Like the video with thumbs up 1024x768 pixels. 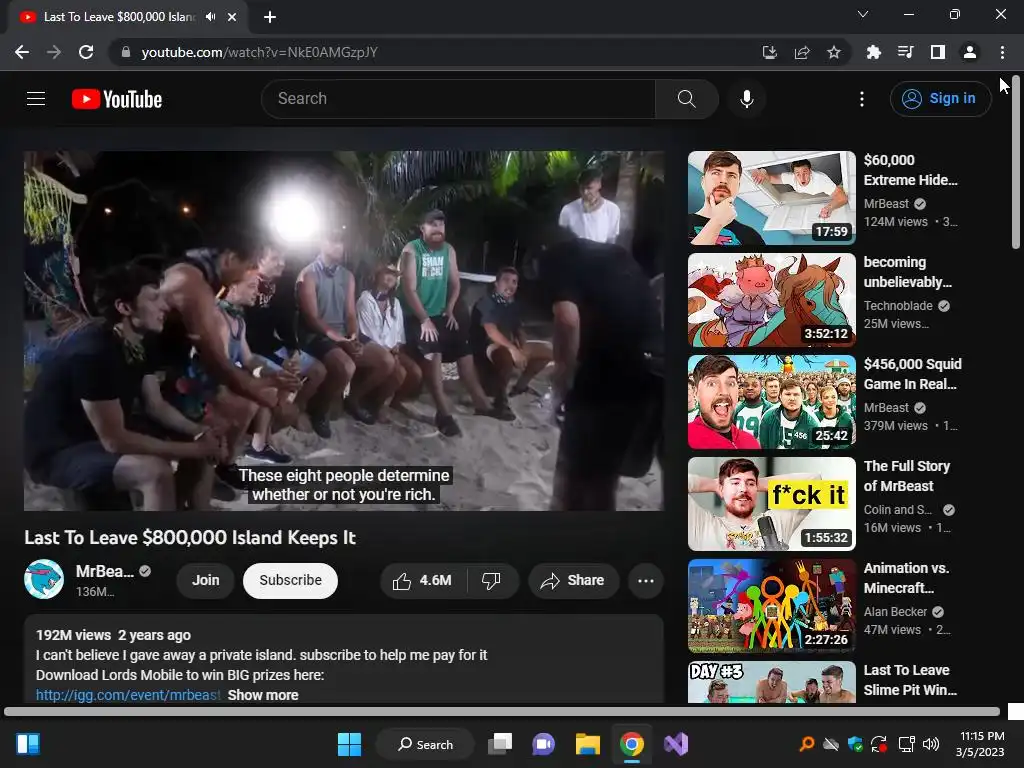(423, 581)
